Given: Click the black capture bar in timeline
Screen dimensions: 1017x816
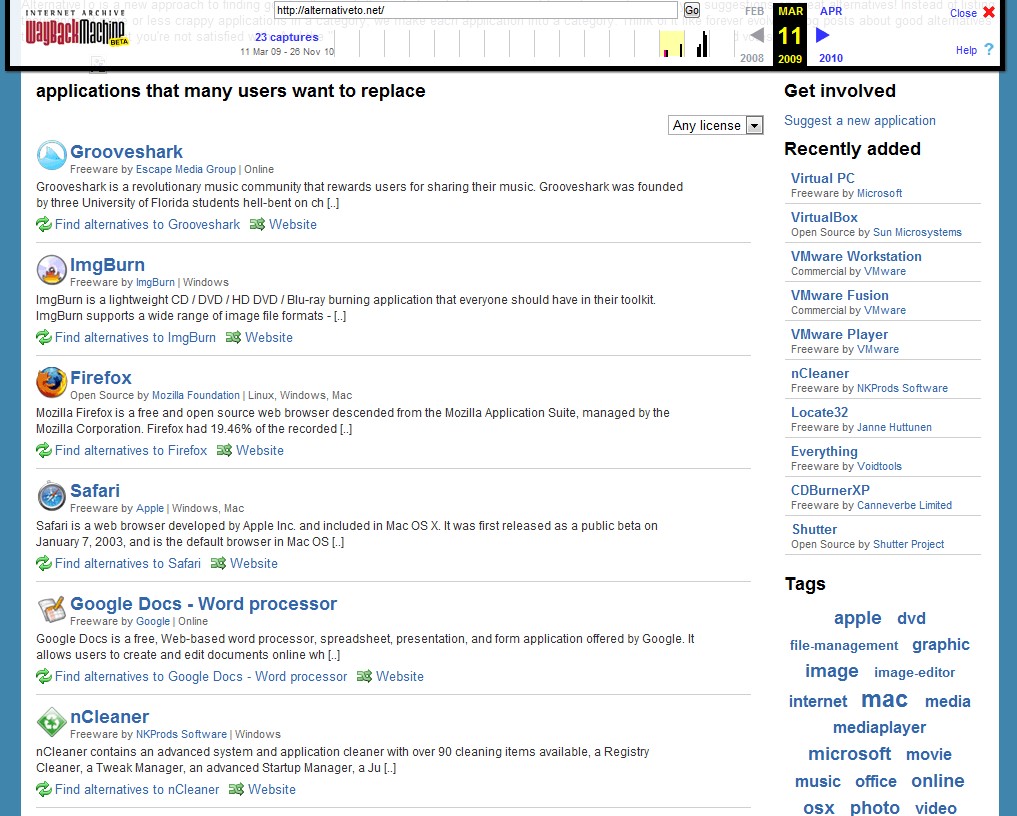Looking at the screenshot, I should coord(702,44).
